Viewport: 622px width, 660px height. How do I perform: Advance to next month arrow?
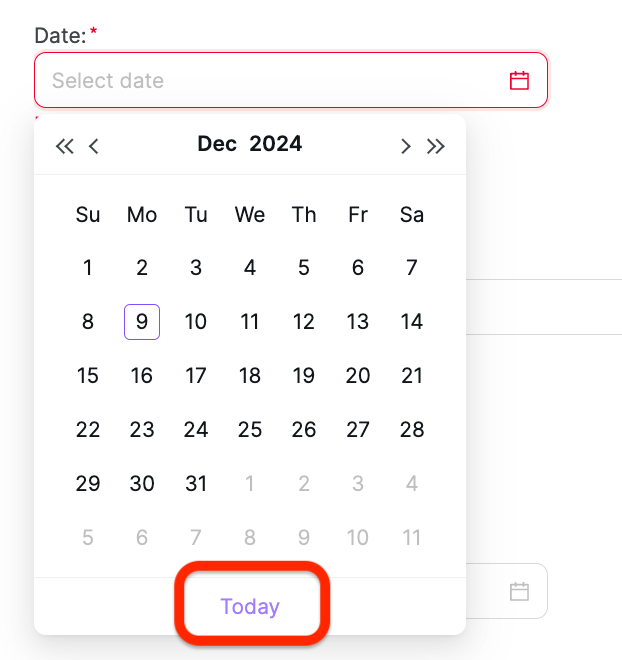pyautogui.click(x=405, y=146)
